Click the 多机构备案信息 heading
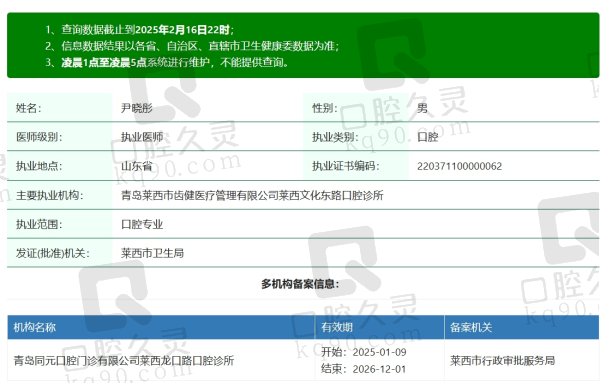Viewport: 600px width, 384px height. coord(300,284)
